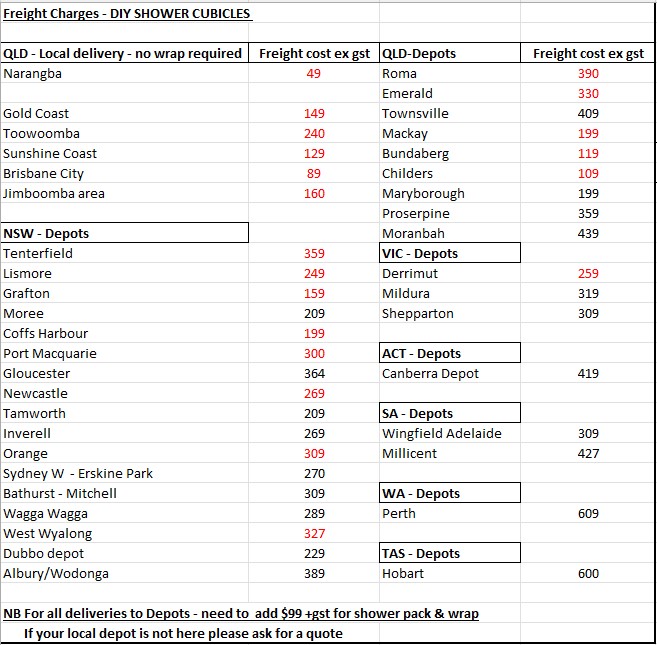Viewport: 657px width, 645px height.
Task: Select the ACT - Depots header cell
Action: click(x=450, y=353)
